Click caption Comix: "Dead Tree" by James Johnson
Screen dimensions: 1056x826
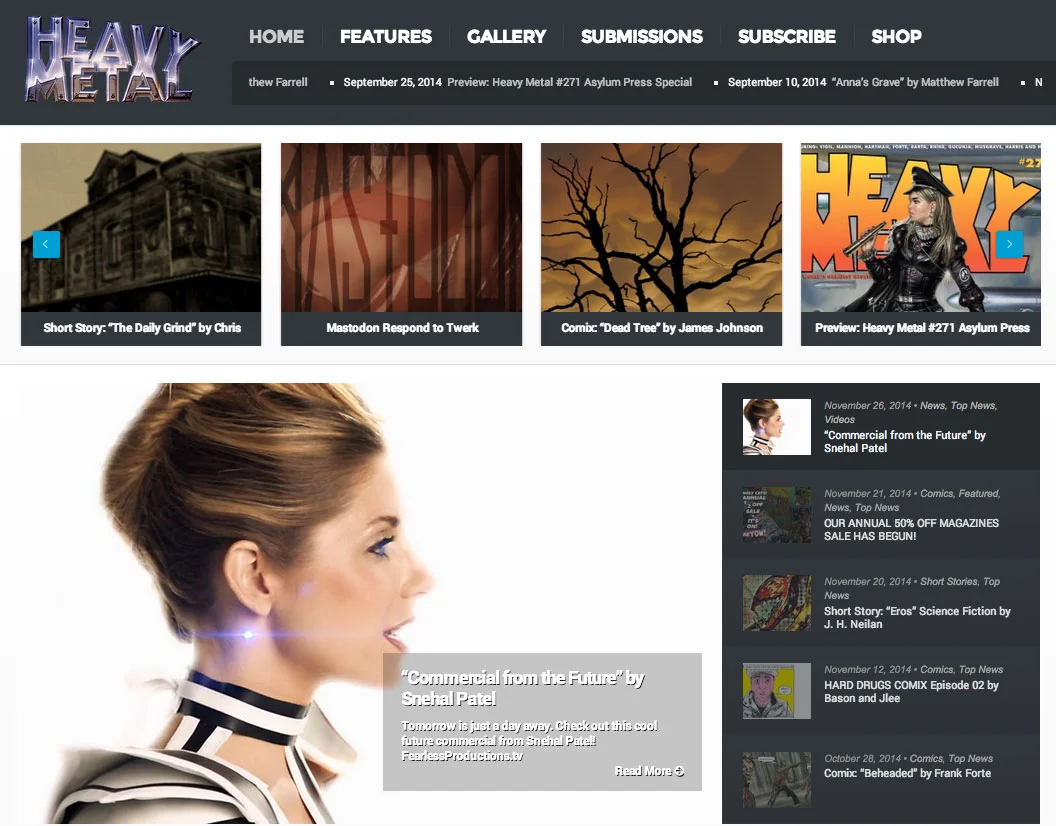pyautogui.click(x=662, y=328)
